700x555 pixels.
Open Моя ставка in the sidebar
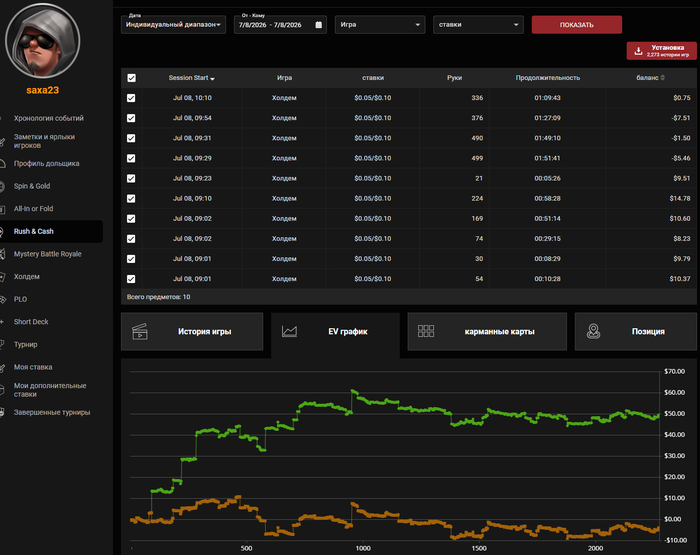click(x=33, y=367)
